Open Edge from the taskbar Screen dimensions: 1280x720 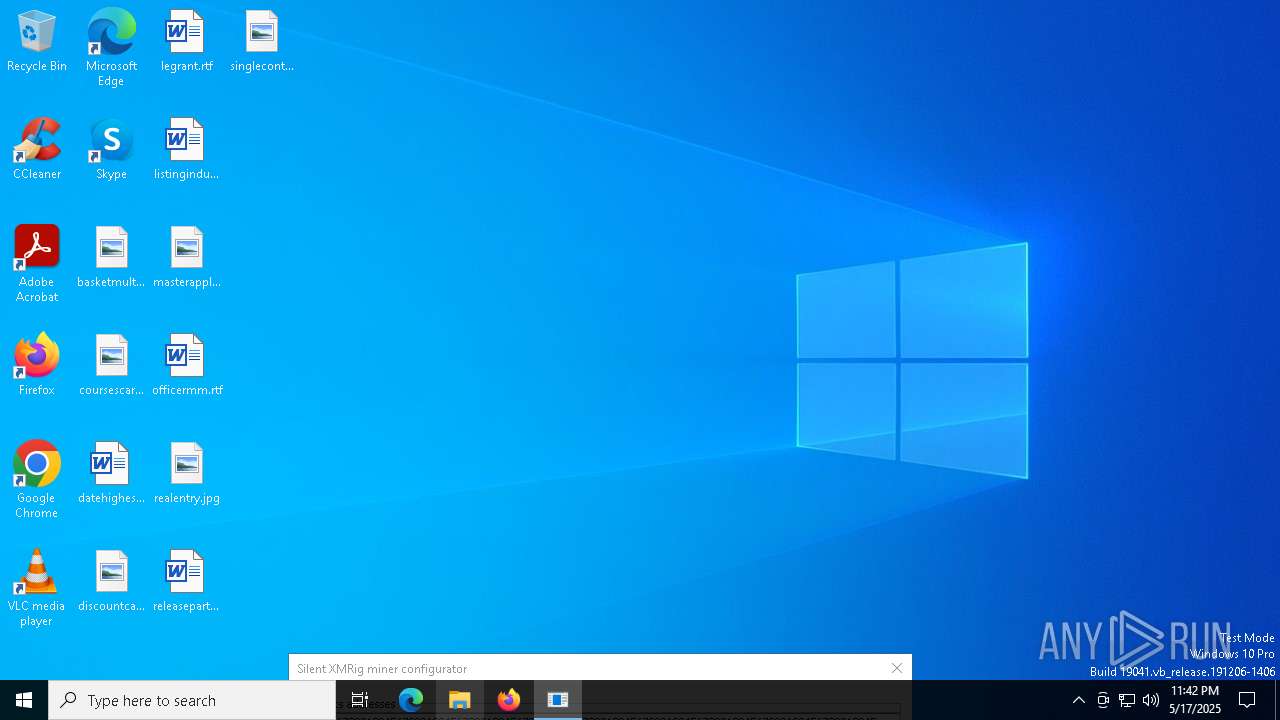[x=411, y=700]
